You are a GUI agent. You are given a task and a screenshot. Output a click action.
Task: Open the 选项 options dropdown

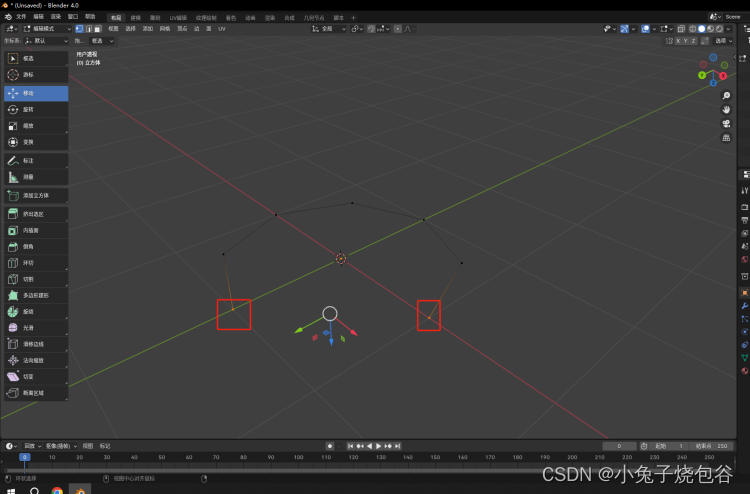click(723, 41)
